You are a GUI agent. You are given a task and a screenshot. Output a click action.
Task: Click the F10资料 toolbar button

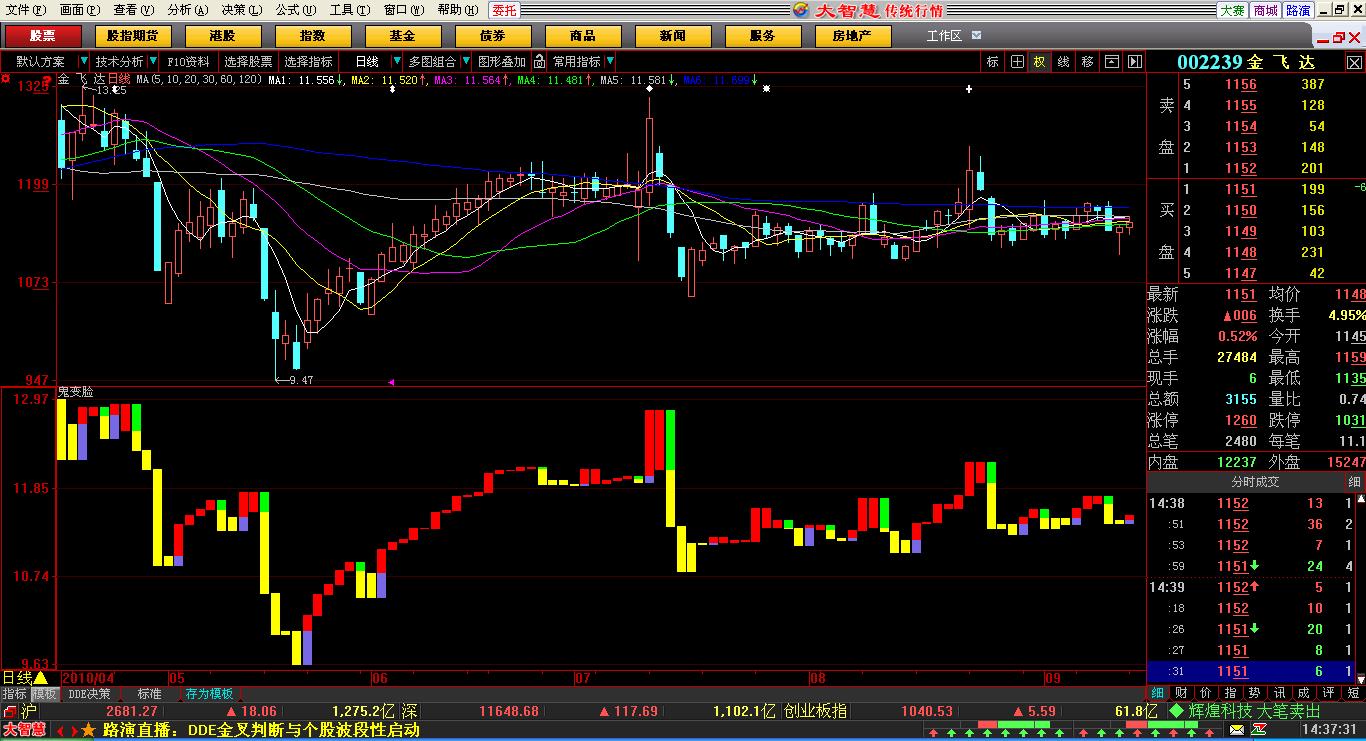(x=189, y=62)
